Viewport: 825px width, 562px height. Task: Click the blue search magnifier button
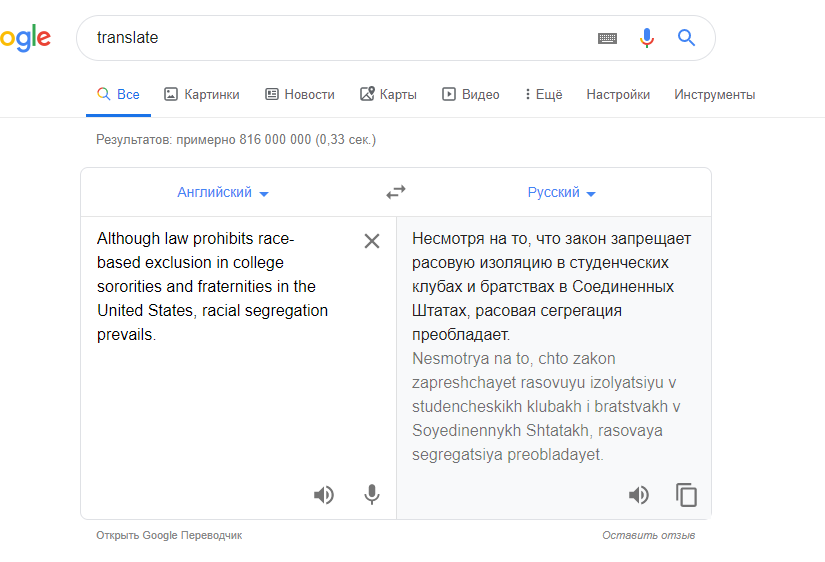[686, 38]
